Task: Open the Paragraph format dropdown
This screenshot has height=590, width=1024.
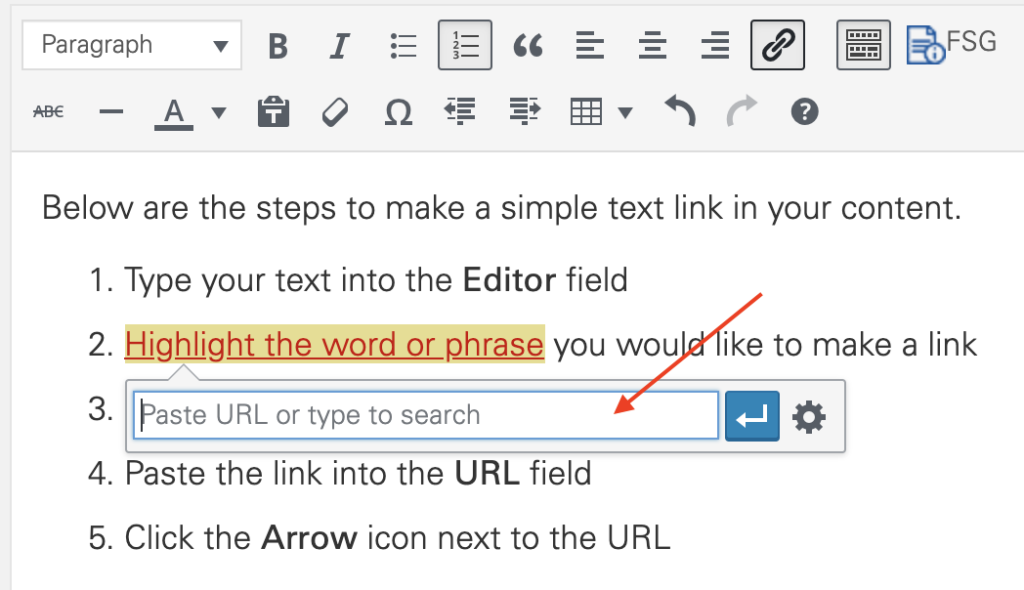Action: coord(132,45)
